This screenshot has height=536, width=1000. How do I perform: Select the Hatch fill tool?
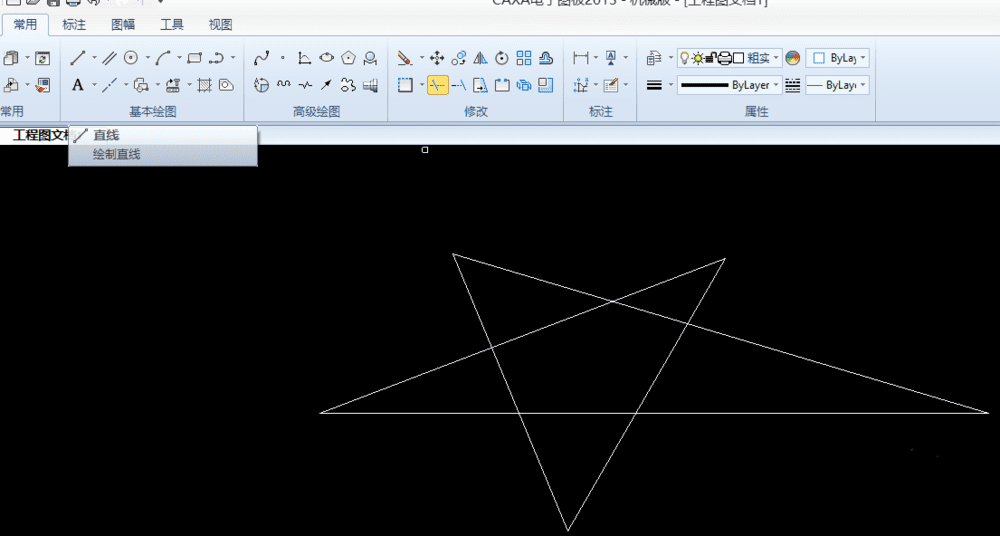(204, 85)
